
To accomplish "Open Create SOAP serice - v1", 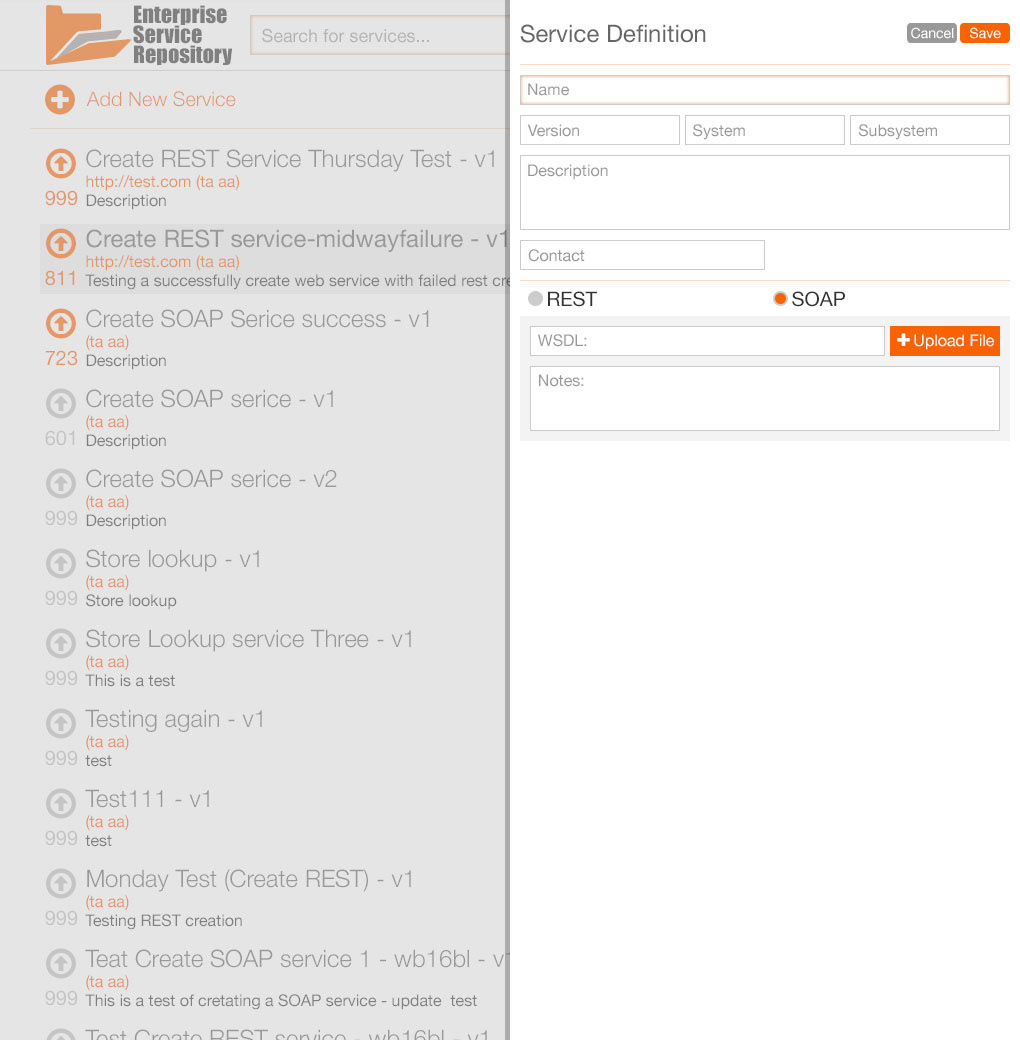I will coord(210,399).
